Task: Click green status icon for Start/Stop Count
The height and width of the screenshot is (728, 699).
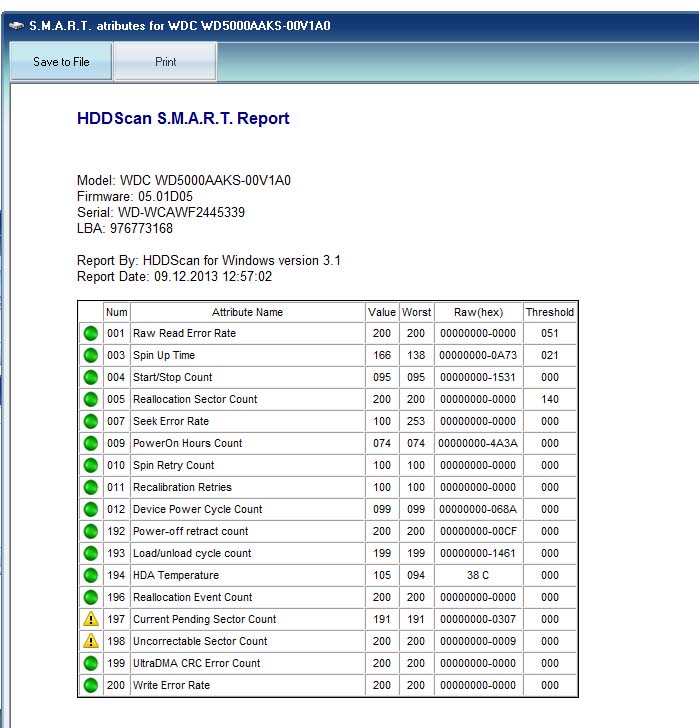Action: (91, 377)
